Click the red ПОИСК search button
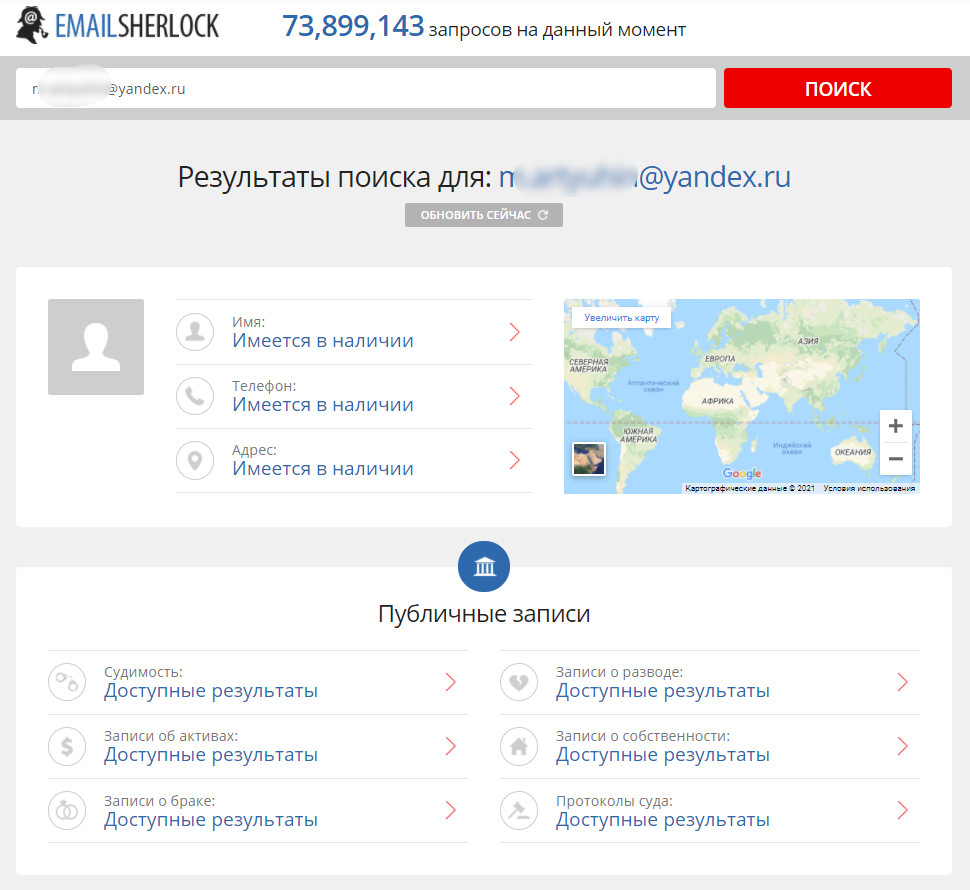This screenshot has width=970, height=890. coord(838,88)
